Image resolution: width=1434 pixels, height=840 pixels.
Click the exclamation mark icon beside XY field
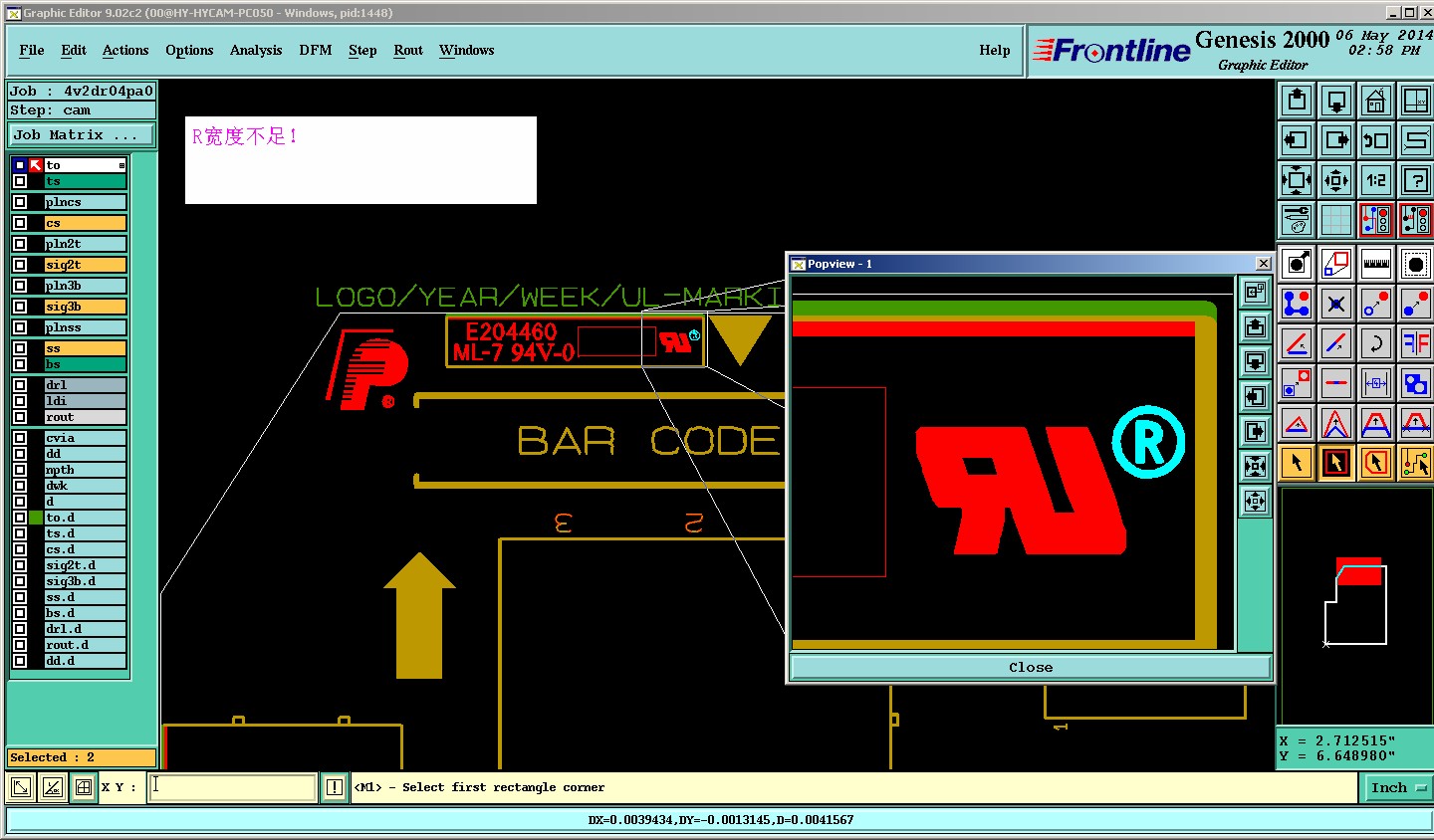[335, 787]
